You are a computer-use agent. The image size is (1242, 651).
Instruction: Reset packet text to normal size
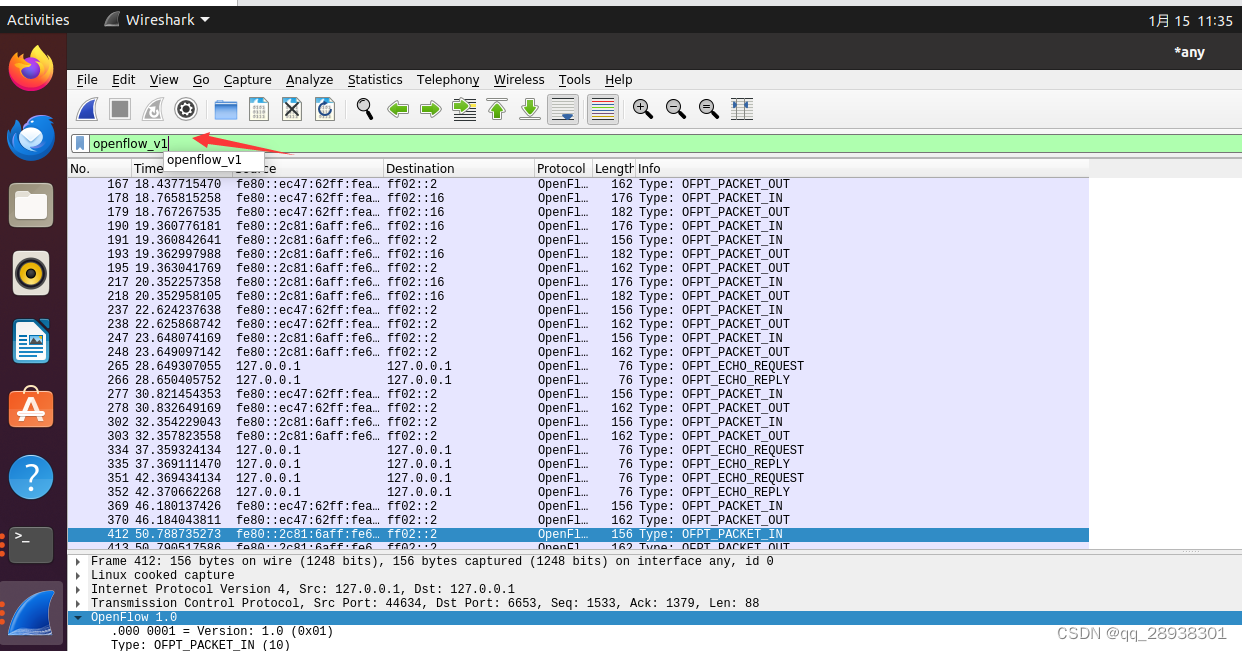(x=709, y=109)
